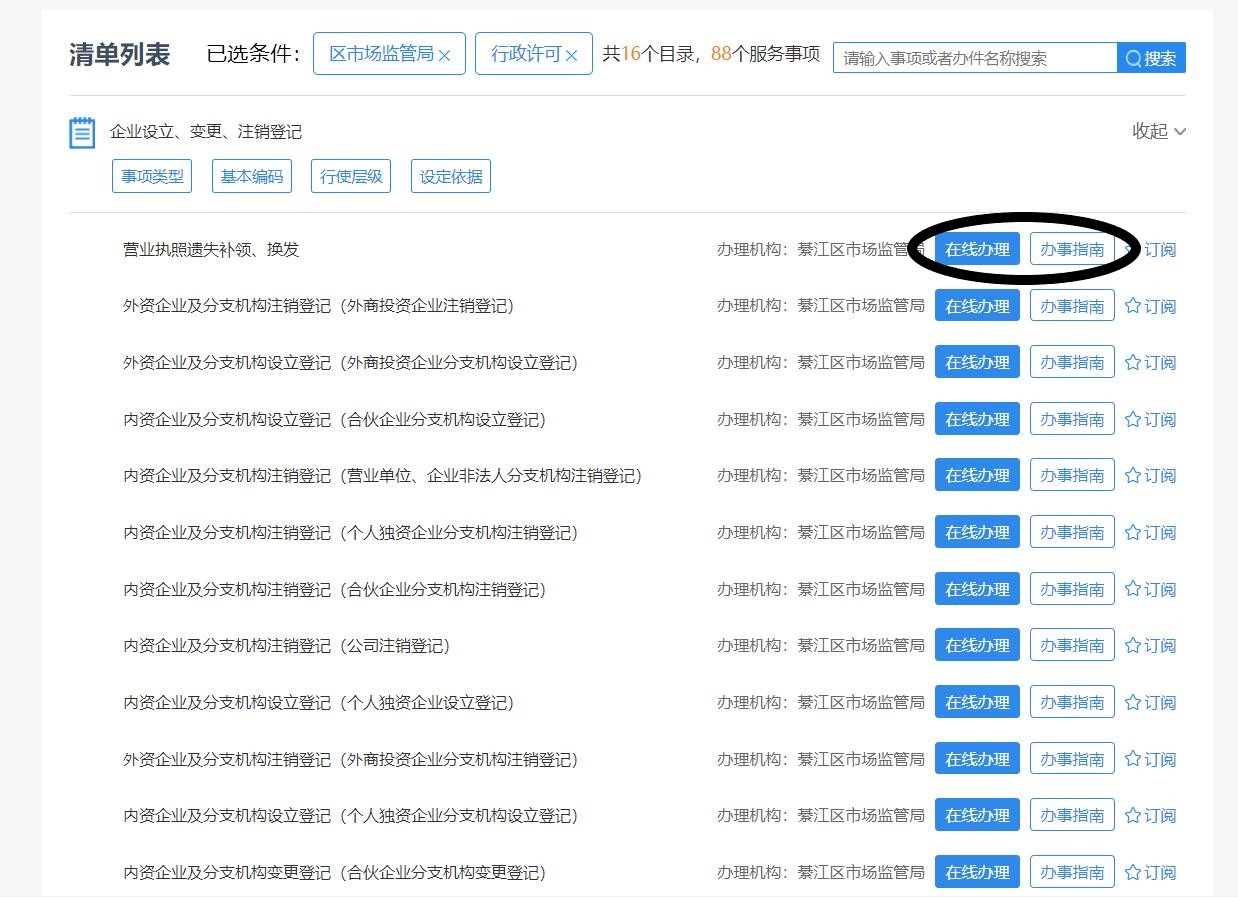Click the search magnifier button
The width and height of the screenshot is (1238, 899).
[x=1151, y=58]
